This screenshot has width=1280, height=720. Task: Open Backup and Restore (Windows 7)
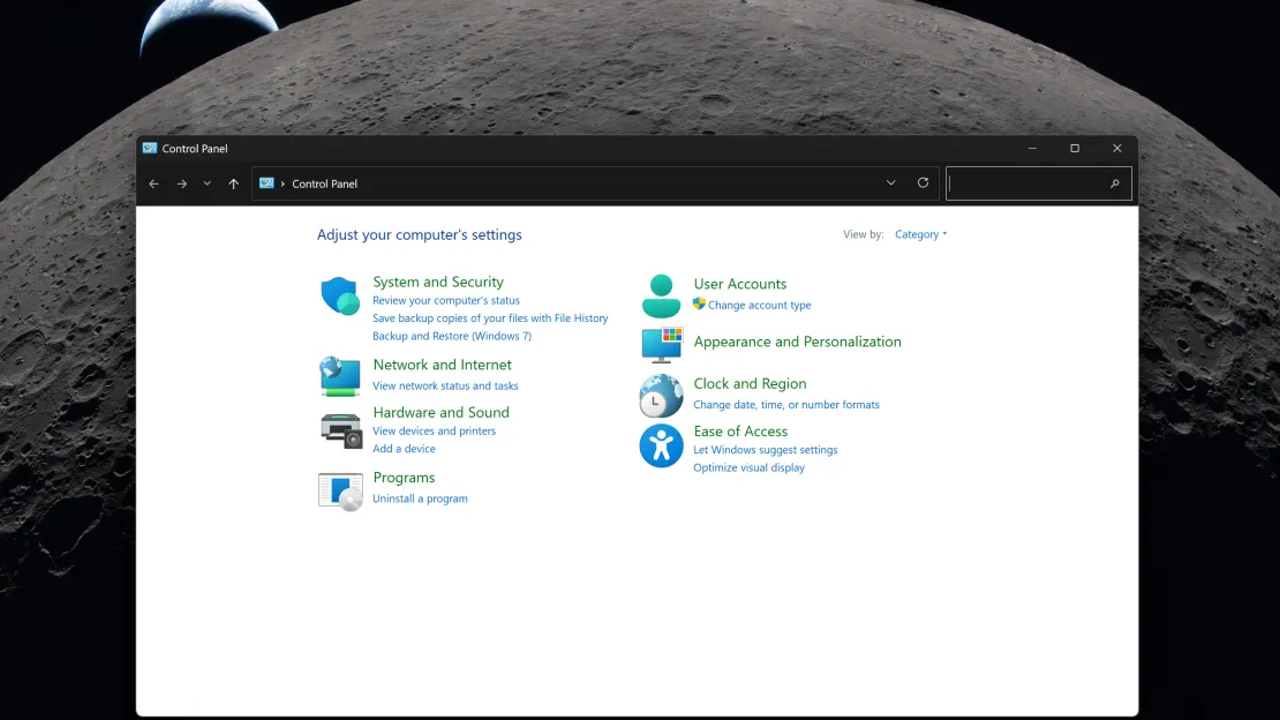[x=452, y=336]
